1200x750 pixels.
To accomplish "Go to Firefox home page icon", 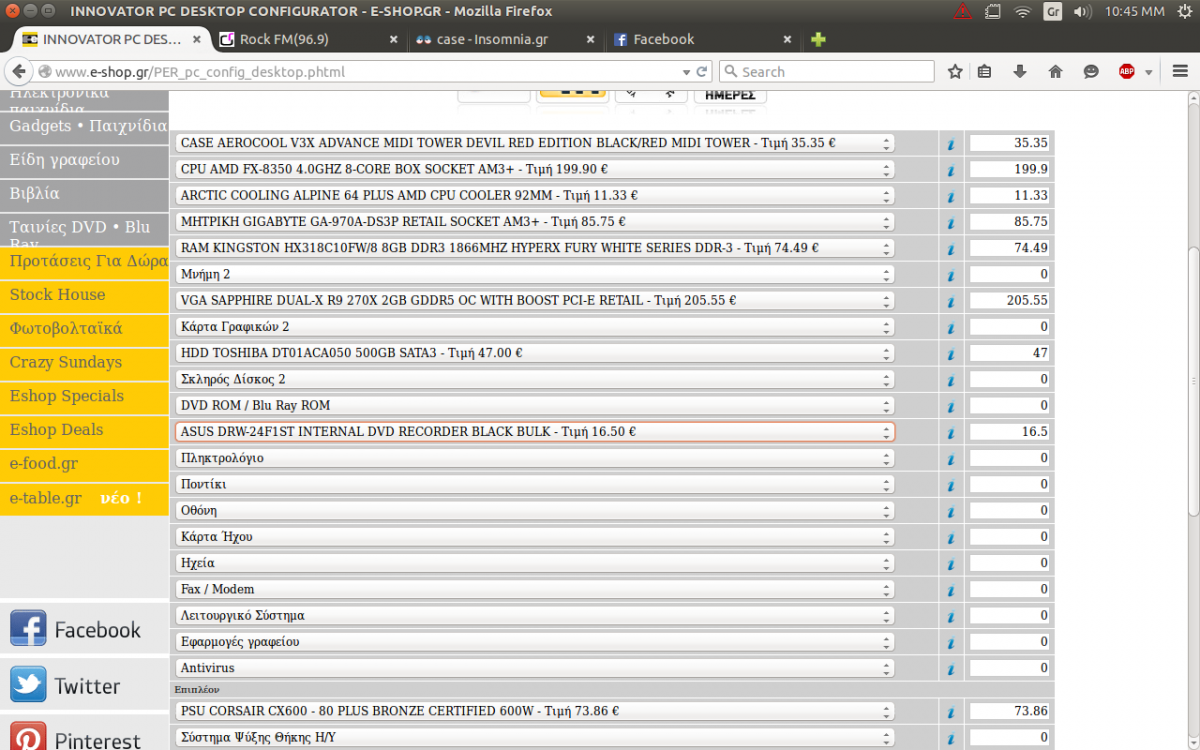I will [x=1055, y=72].
